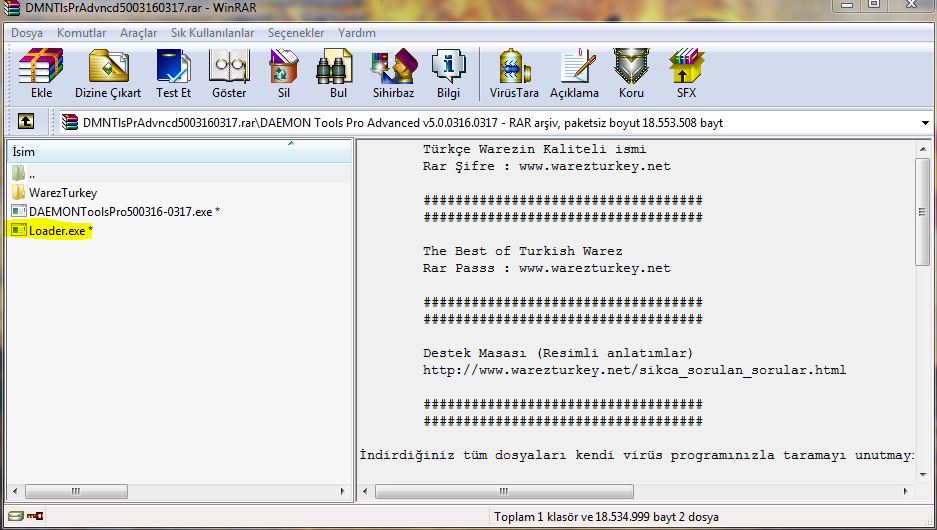Click DAEMONToolsPro500316-0317.exe file icon

coord(19,211)
